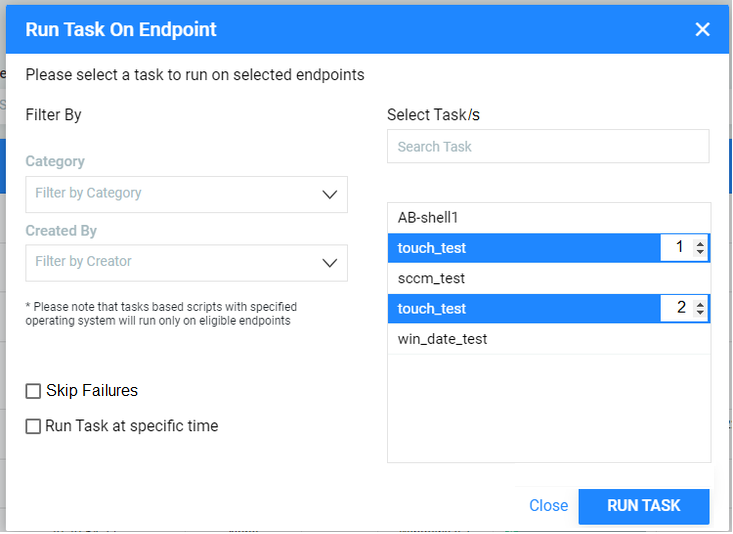Expand the Filter by Creator dropdown
This screenshot has width=733, height=534.
(x=175, y=262)
